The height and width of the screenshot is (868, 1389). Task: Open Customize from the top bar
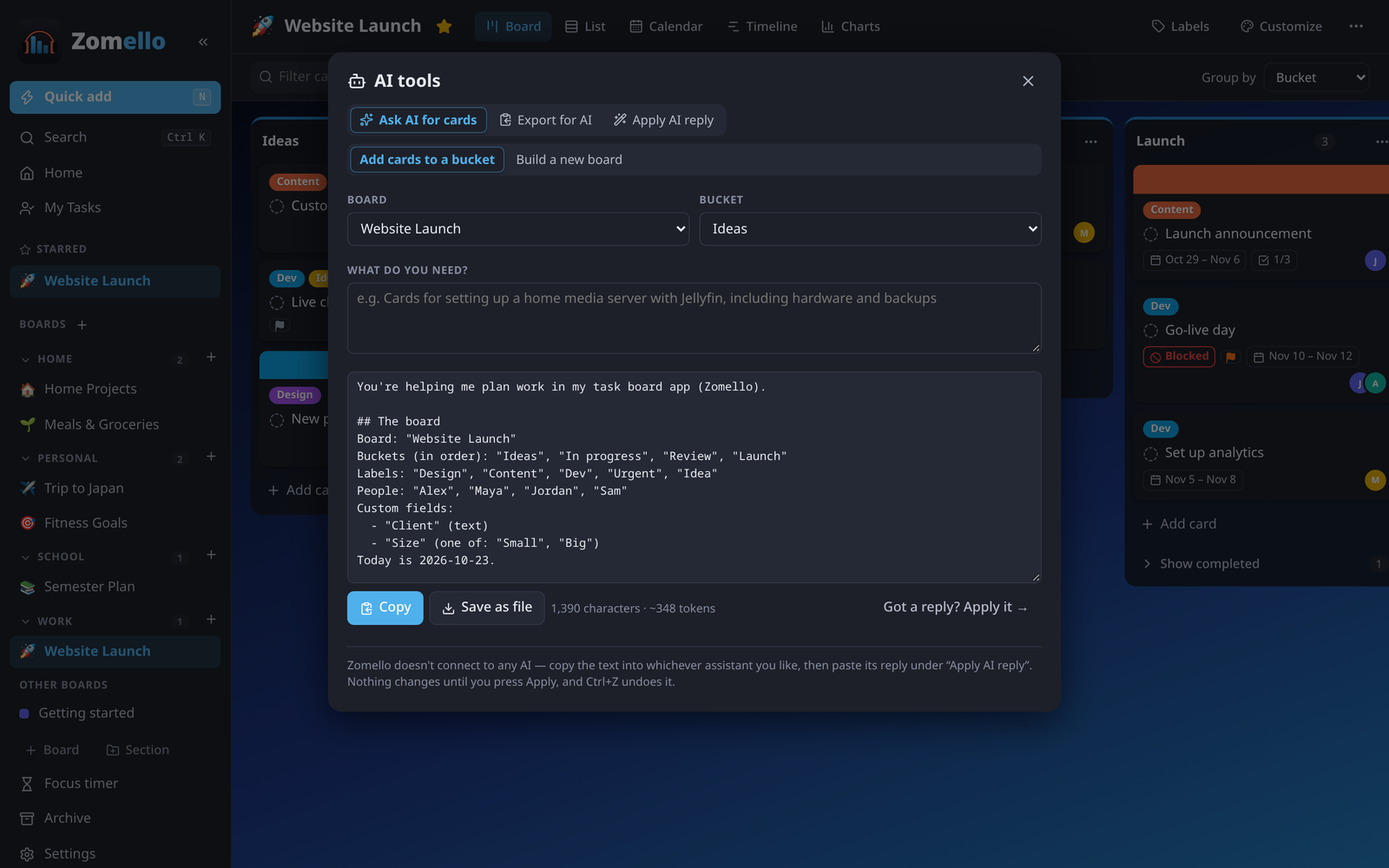[x=1280, y=26]
